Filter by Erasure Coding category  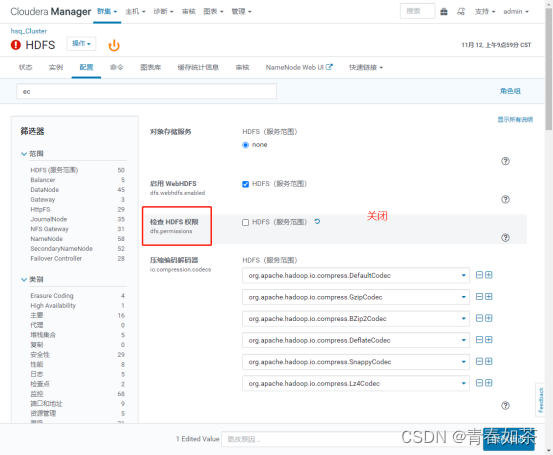[52, 296]
